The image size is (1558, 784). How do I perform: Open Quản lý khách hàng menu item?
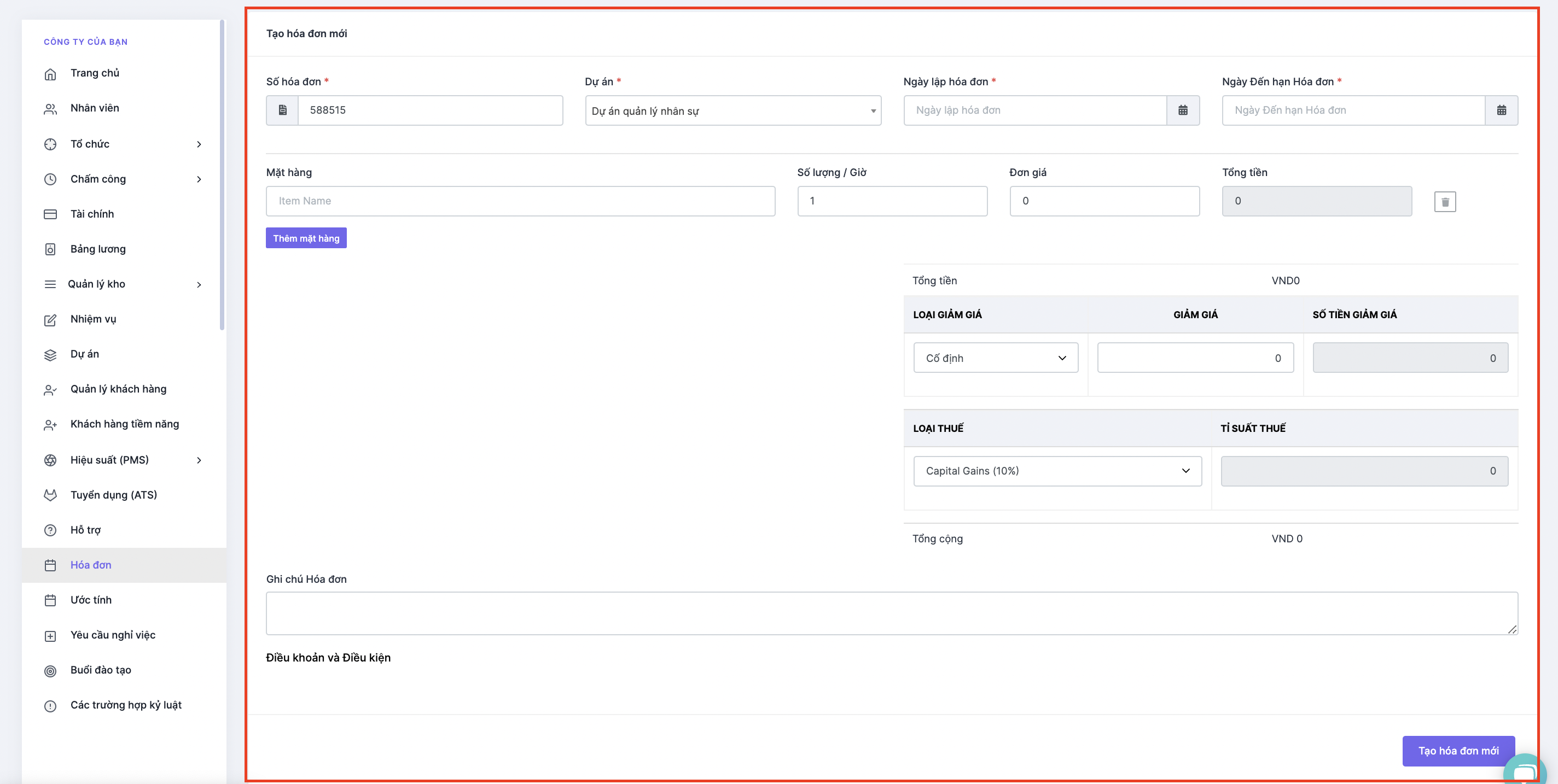click(124, 389)
